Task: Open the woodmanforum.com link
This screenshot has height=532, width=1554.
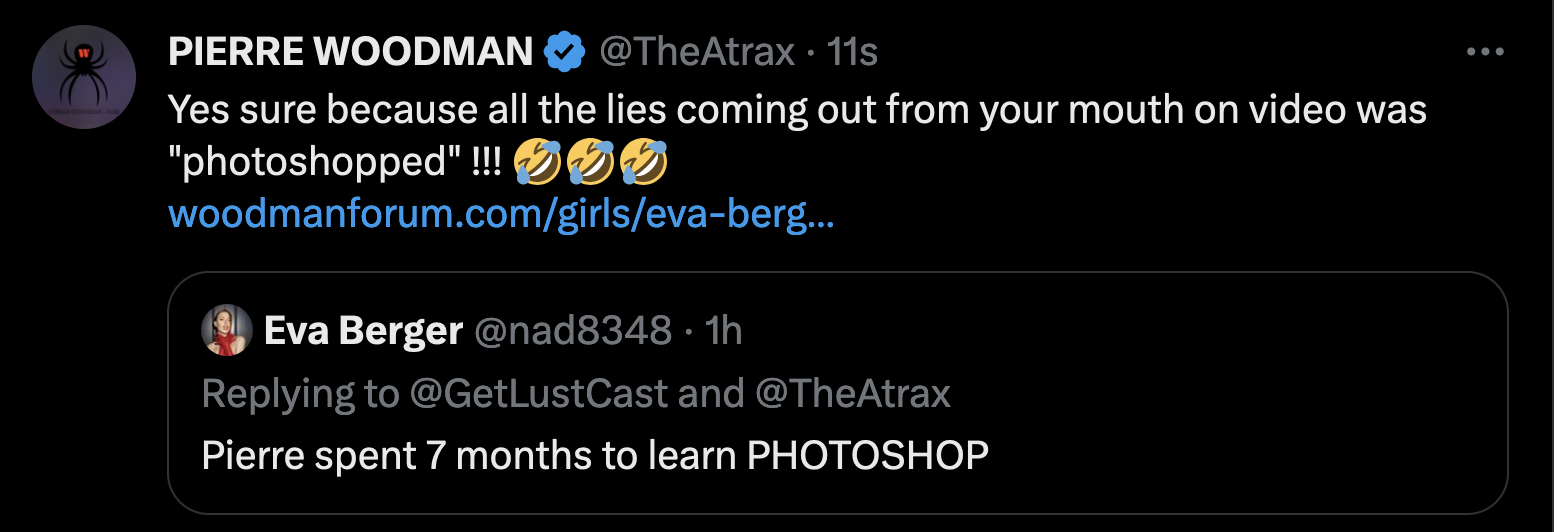Action: [500, 215]
